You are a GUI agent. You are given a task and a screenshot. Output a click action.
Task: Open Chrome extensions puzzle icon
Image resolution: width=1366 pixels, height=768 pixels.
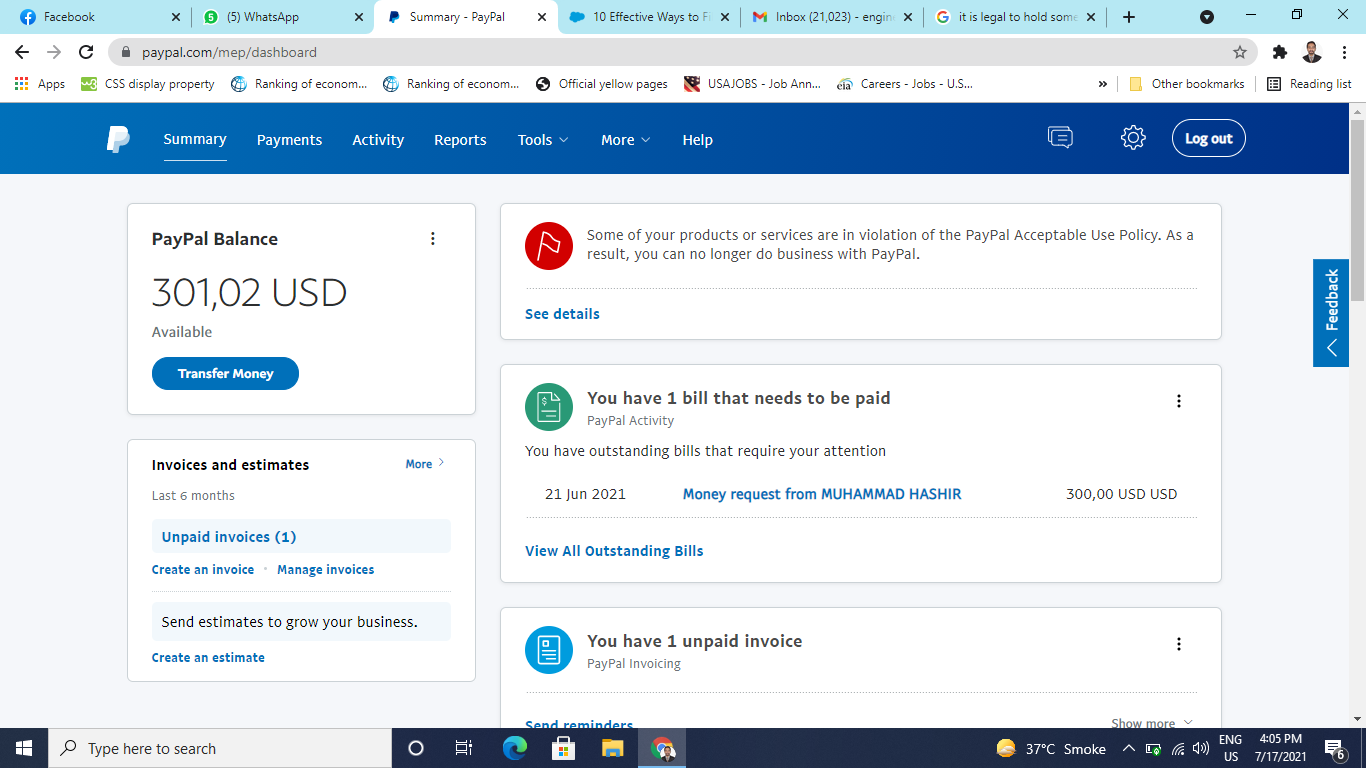point(1280,52)
